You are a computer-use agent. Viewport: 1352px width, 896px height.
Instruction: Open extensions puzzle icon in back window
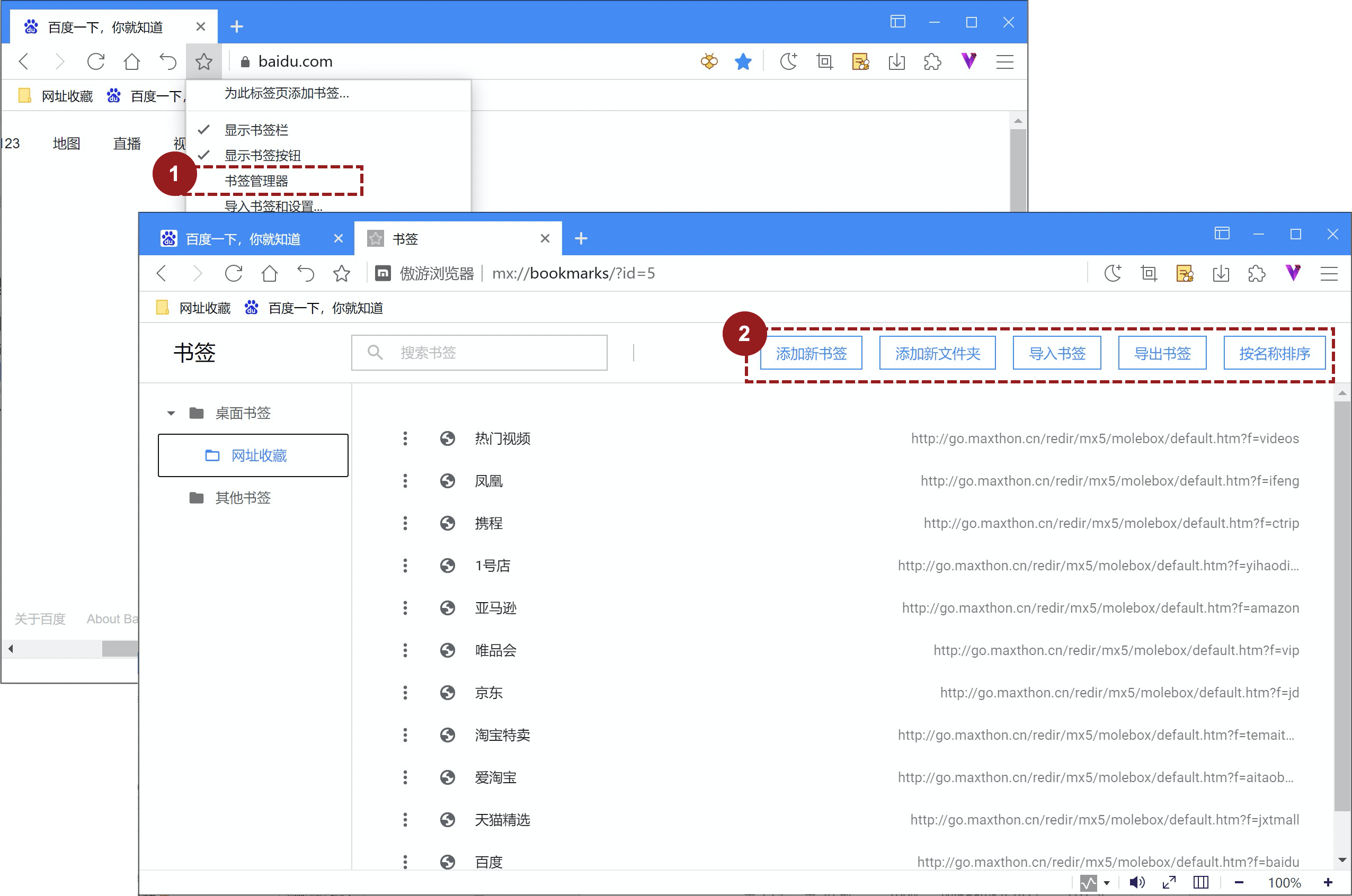932,61
